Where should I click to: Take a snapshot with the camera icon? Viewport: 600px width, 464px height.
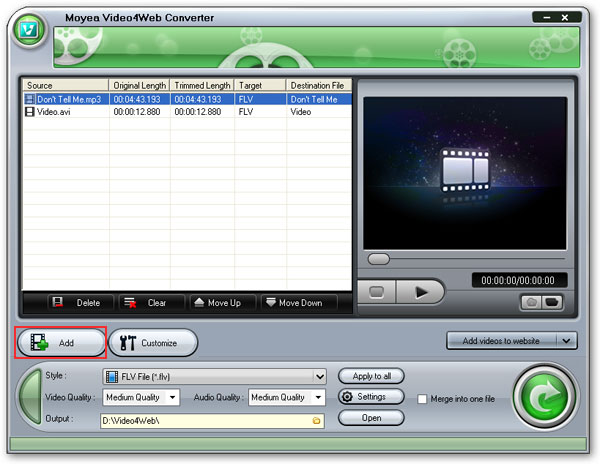pyautogui.click(x=531, y=302)
